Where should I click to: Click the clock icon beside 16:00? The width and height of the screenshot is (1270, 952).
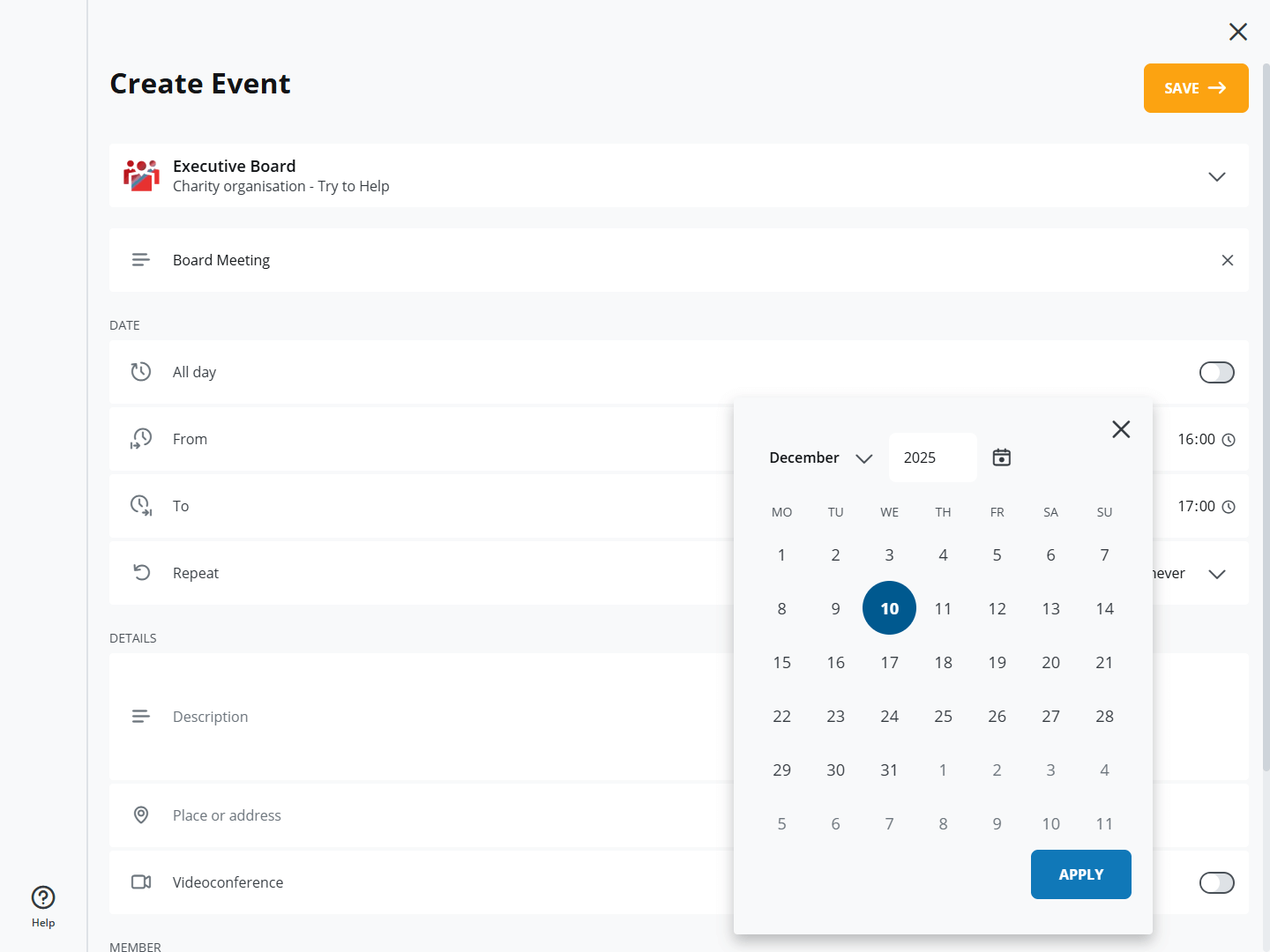pyautogui.click(x=1229, y=440)
